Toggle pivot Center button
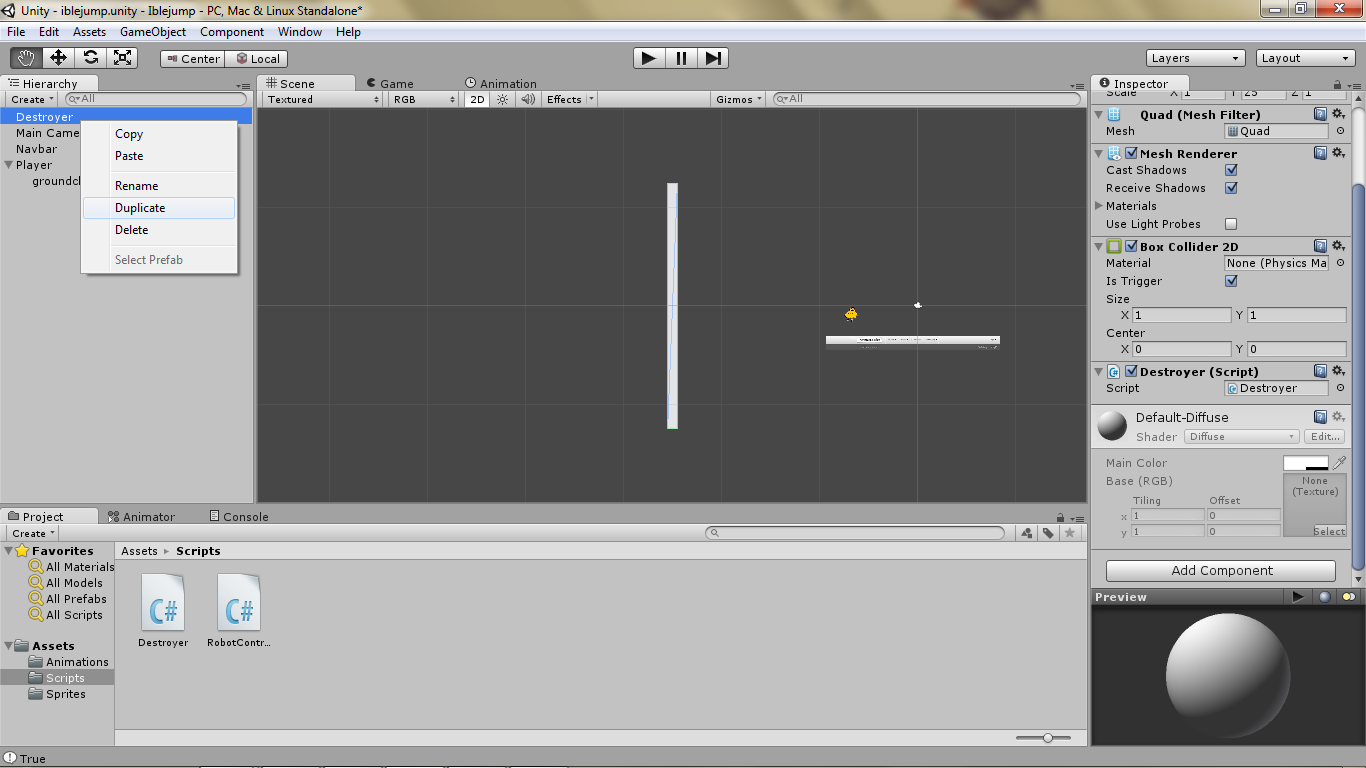The width and height of the screenshot is (1366, 768). [x=192, y=59]
